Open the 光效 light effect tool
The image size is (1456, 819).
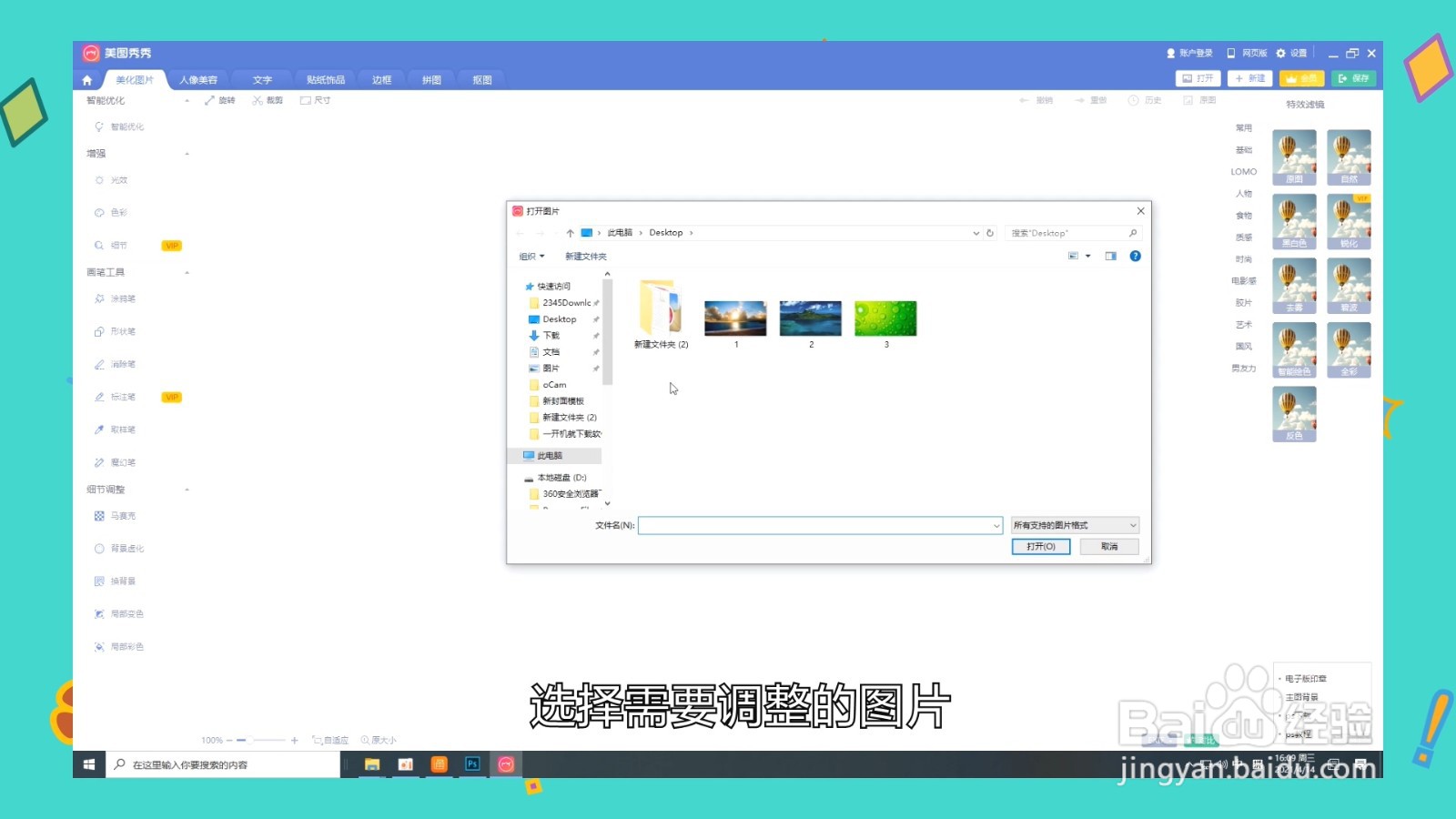click(x=111, y=180)
